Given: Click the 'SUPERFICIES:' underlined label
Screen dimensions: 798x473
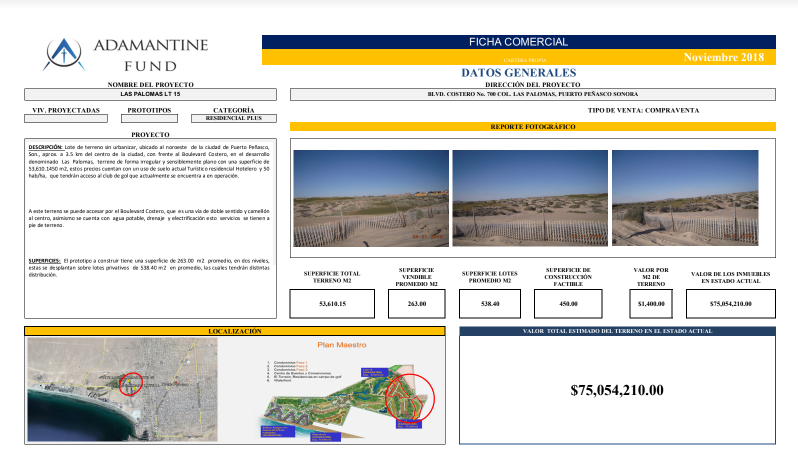Looking at the screenshot, I should click(x=44, y=261).
